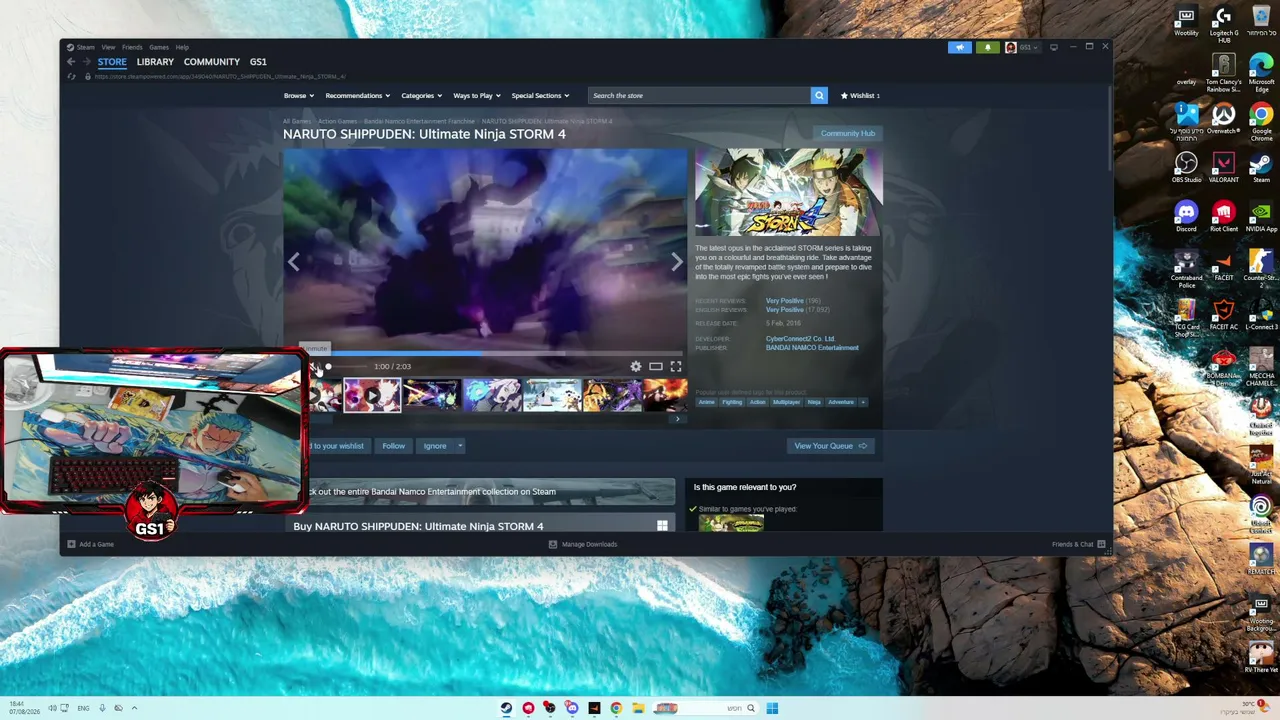This screenshot has width=1280, height=720.
Task: Open BANDAI NAMCO Entertainment publisher link
Action: [812, 348]
